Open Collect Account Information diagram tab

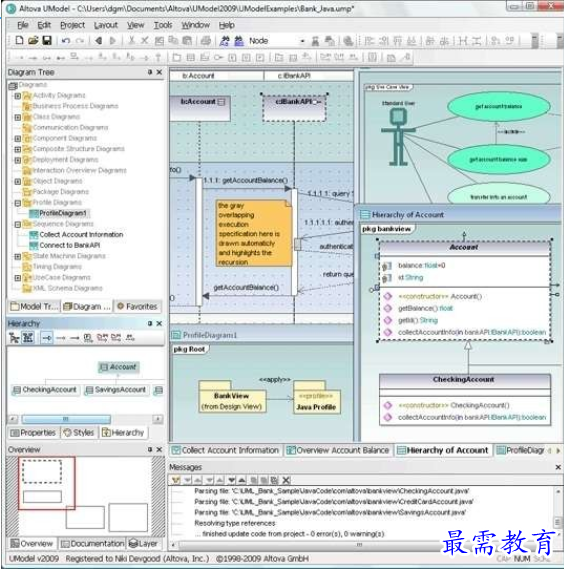(225, 450)
